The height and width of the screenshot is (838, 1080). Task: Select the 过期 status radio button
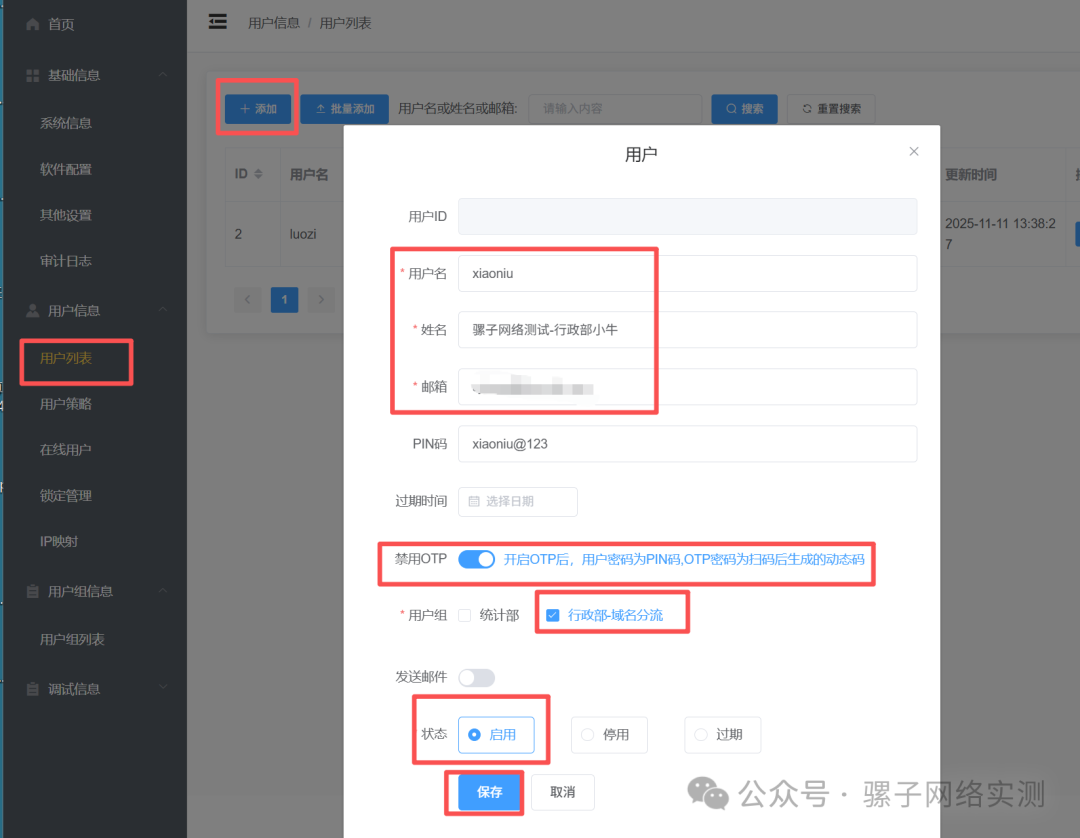point(701,734)
